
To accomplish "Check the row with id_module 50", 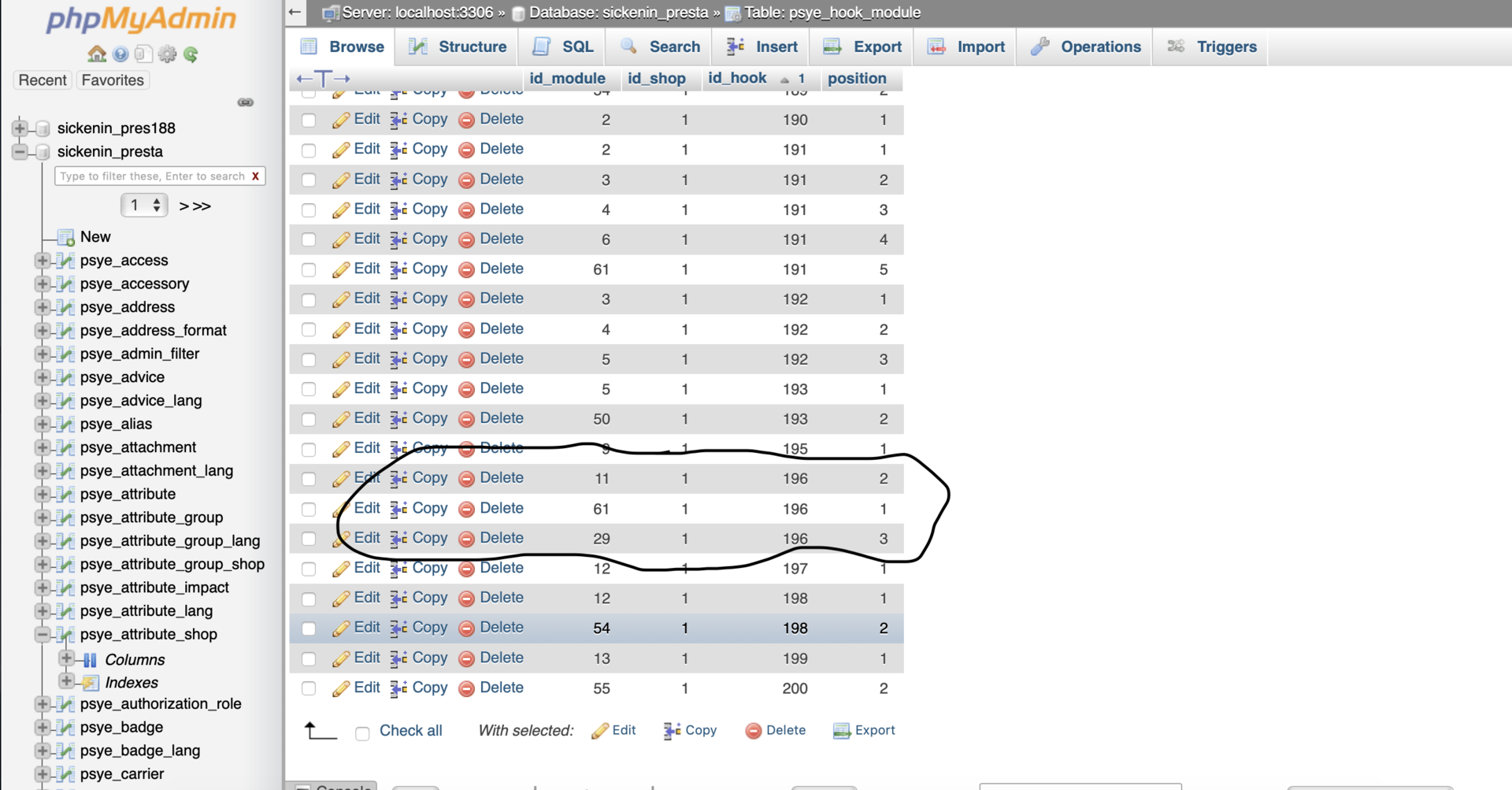I will point(309,420).
